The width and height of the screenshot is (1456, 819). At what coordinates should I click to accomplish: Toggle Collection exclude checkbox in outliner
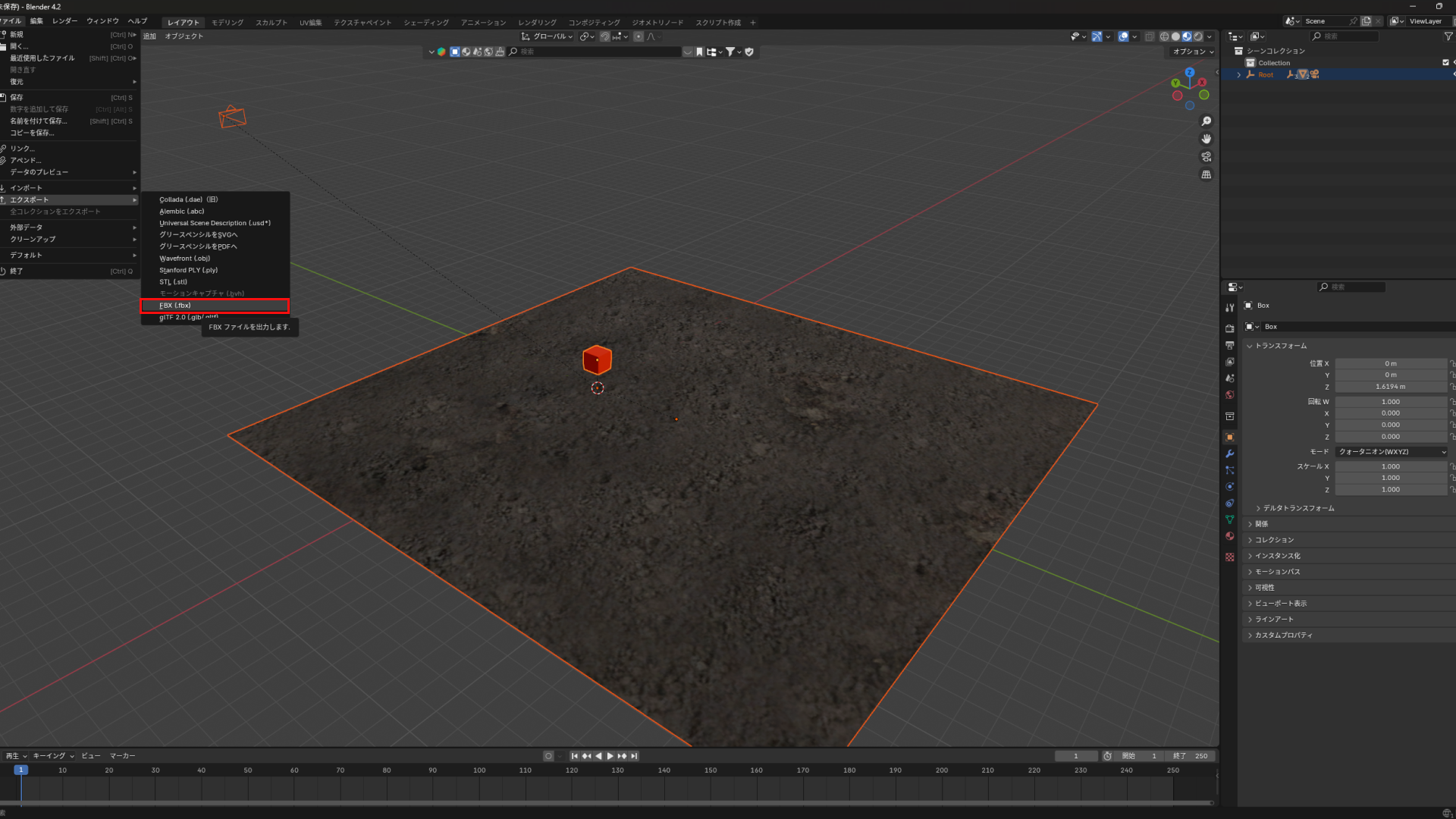pos(1445,63)
